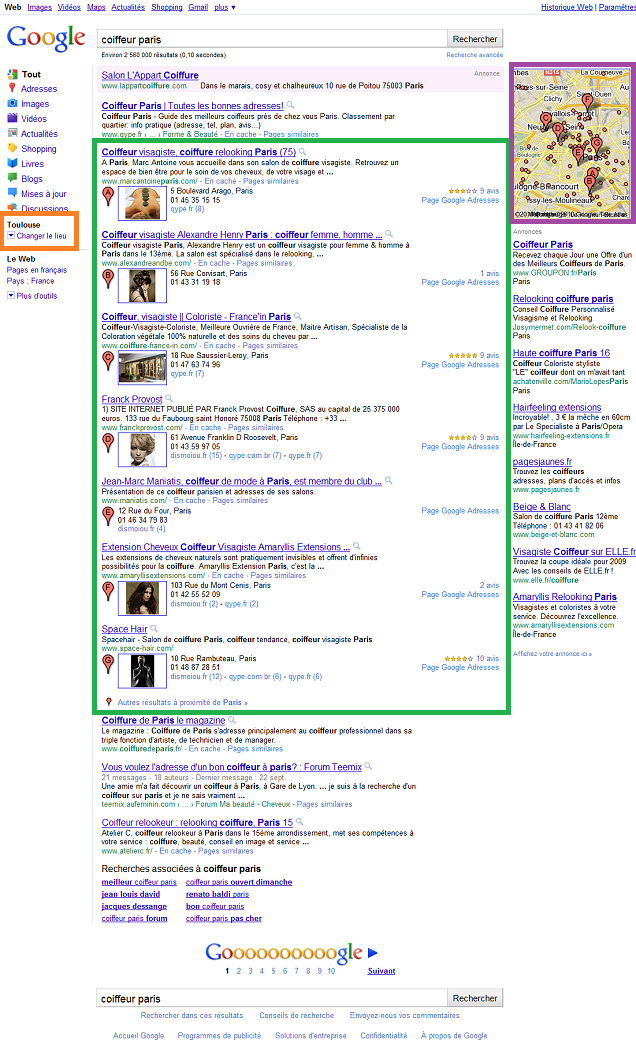The width and height of the screenshot is (636, 1051).
Task: Click Space Hair result photo thumbnail
Action: tap(142, 671)
